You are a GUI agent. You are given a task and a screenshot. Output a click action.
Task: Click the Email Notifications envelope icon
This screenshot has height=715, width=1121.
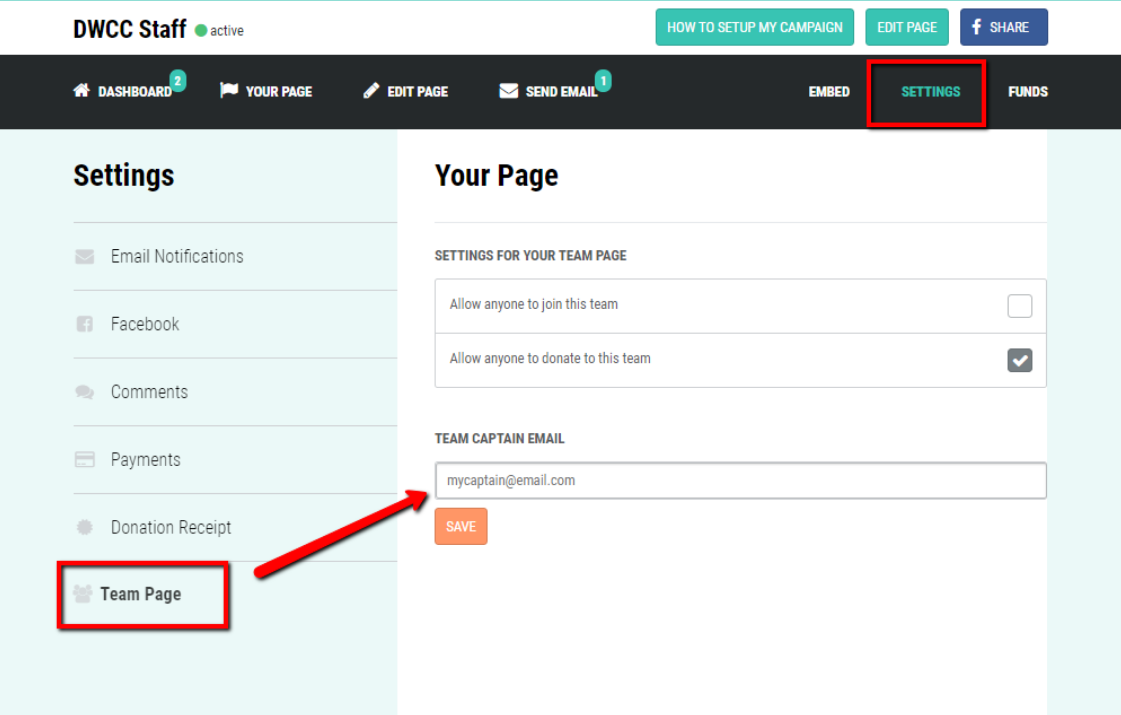click(84, 256)
